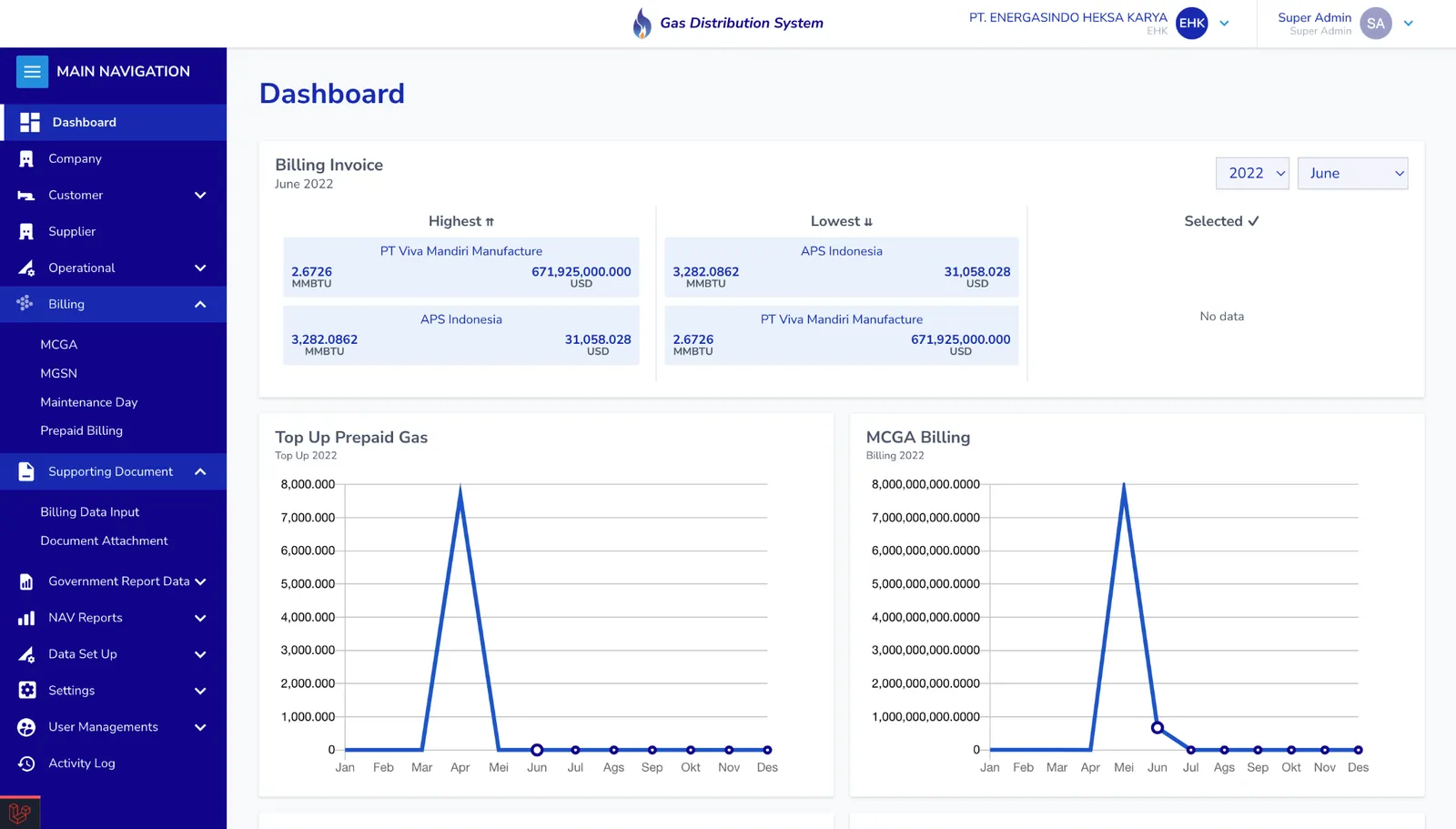Click the Laravel debug icon at bottom-left

point(20,812)
